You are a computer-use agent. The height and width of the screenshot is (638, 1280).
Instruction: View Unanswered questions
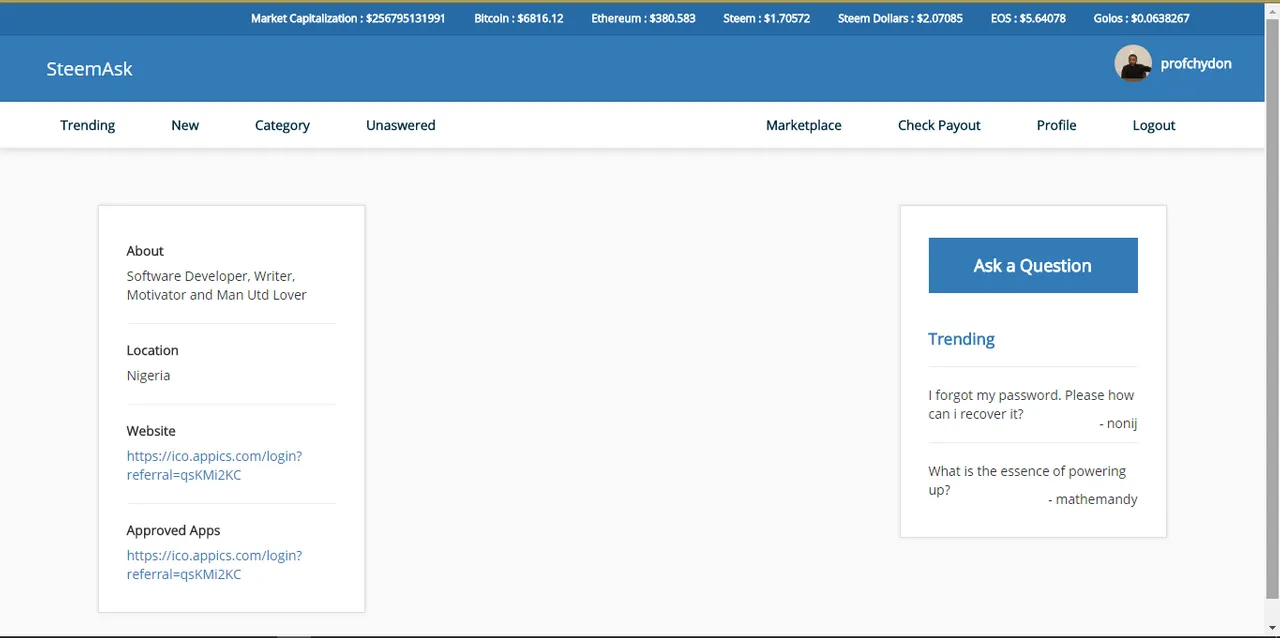[400, 125]
